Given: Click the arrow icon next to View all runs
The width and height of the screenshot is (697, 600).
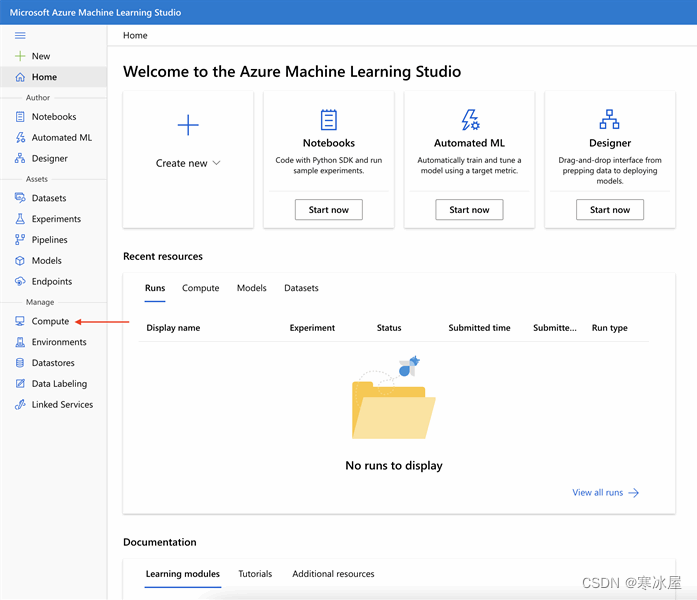Looking at the screenshot, I should tap(633, 492).
